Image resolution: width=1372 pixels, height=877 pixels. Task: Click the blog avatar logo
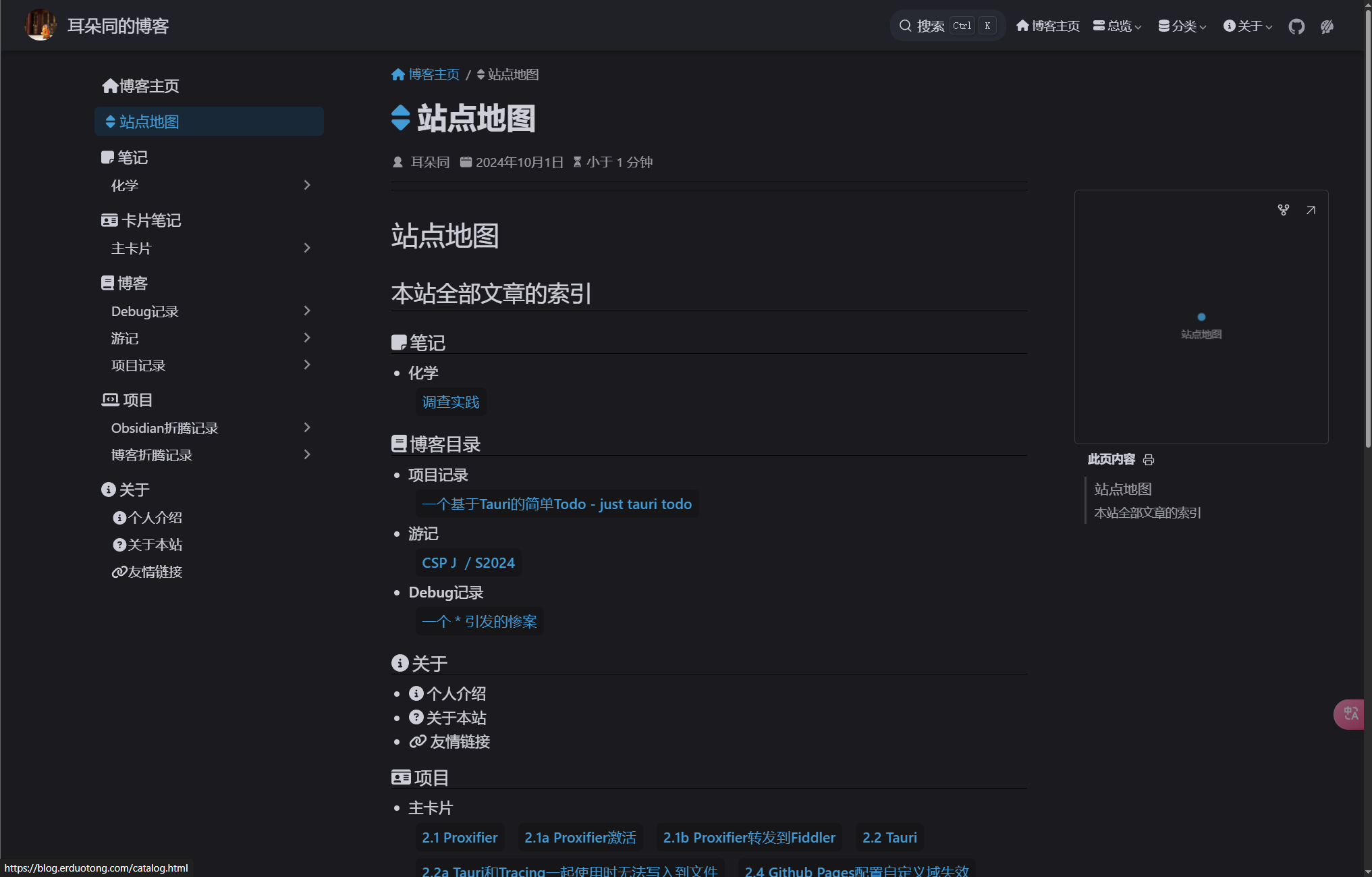pyautogui.click(x=40, y=25)
